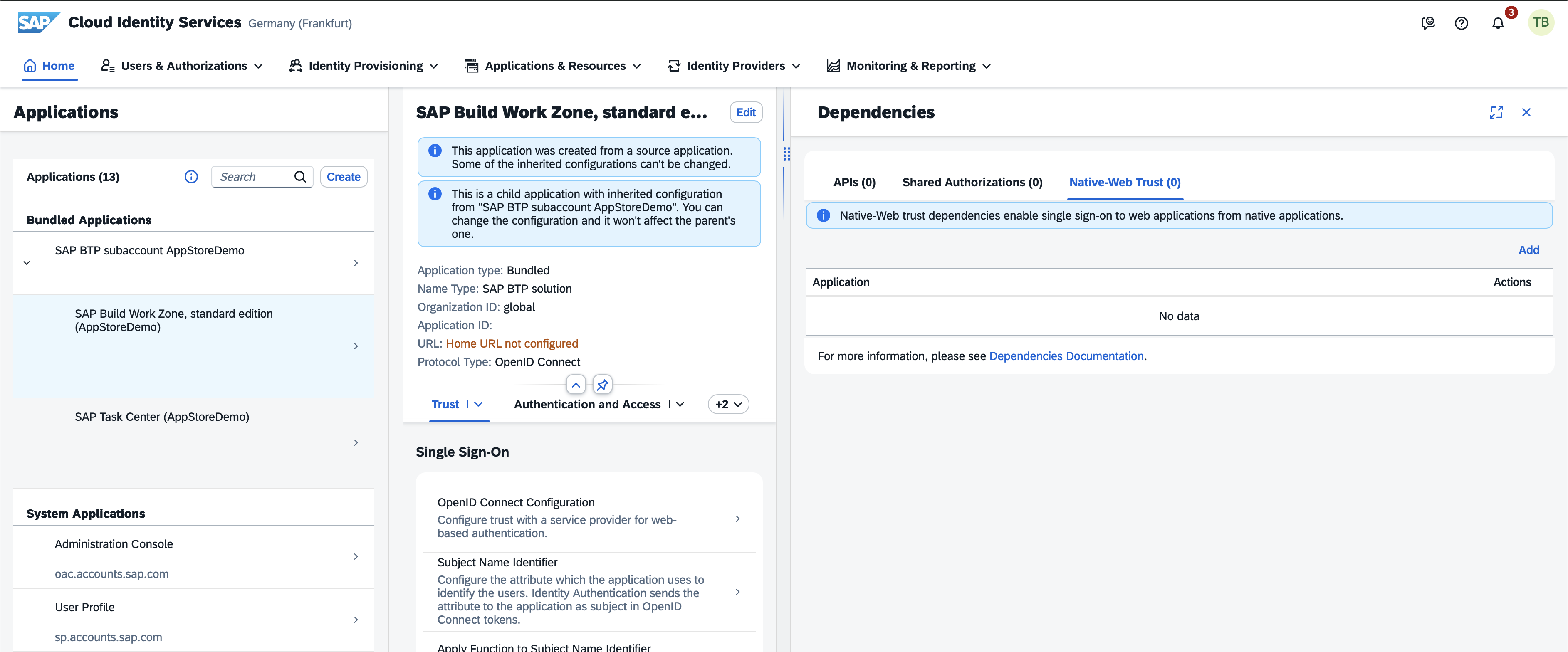Open the User Profile row arrow

click(356, 620)
